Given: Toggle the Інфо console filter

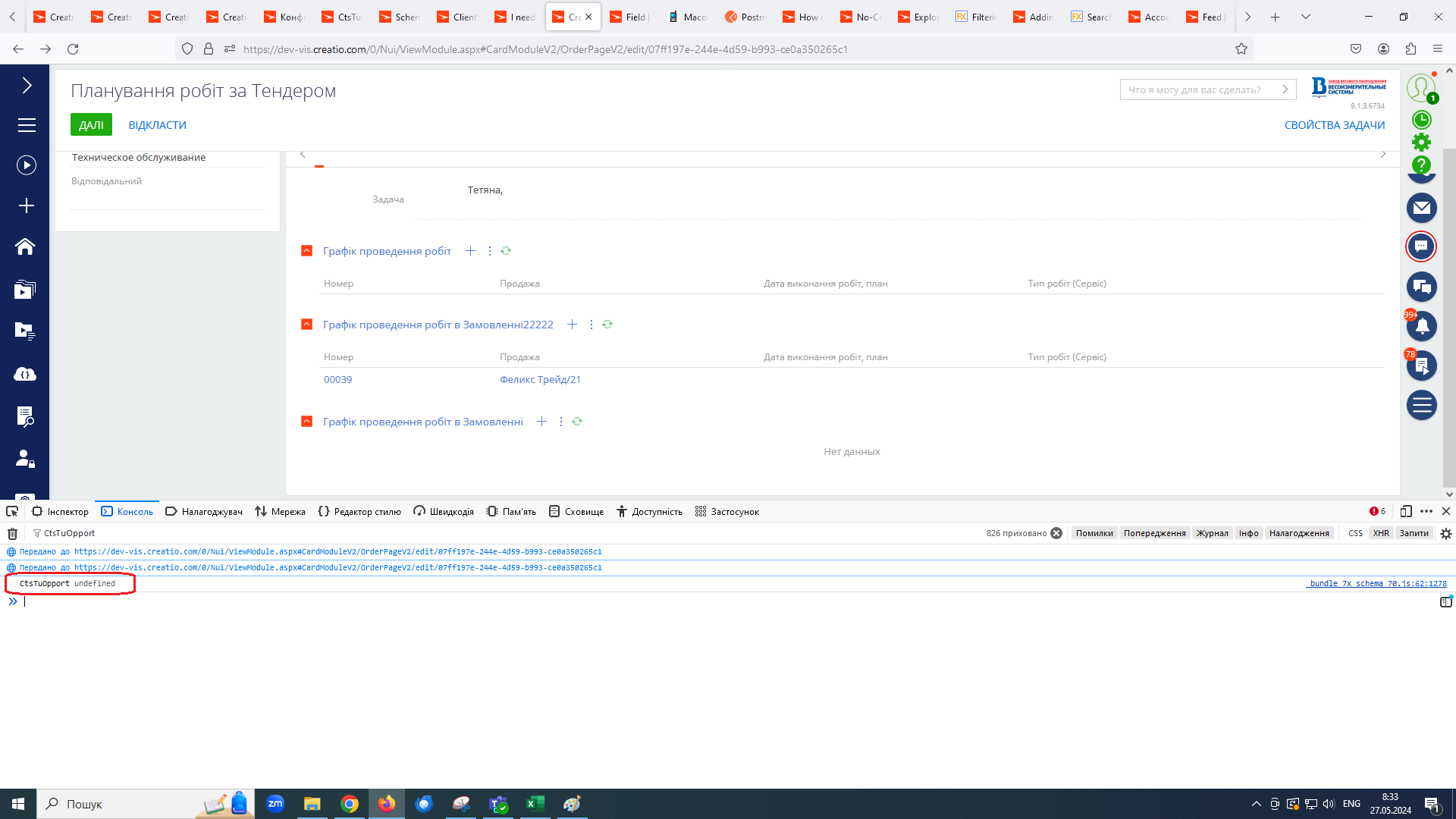Looking at the screenshot, I should click(1248, 533).
